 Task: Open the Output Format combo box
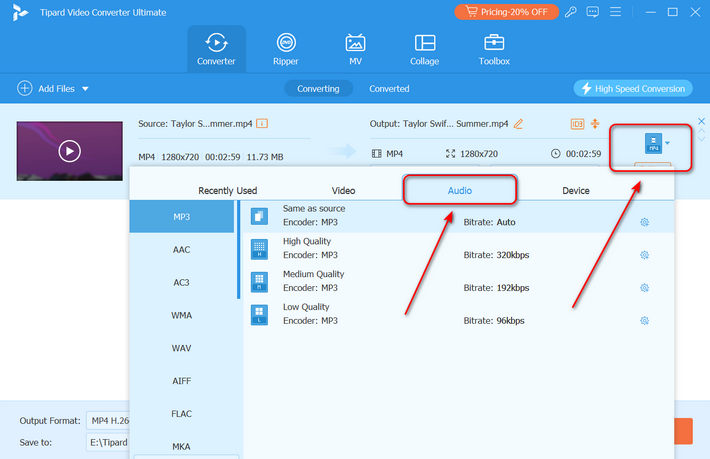click(108, 420)
